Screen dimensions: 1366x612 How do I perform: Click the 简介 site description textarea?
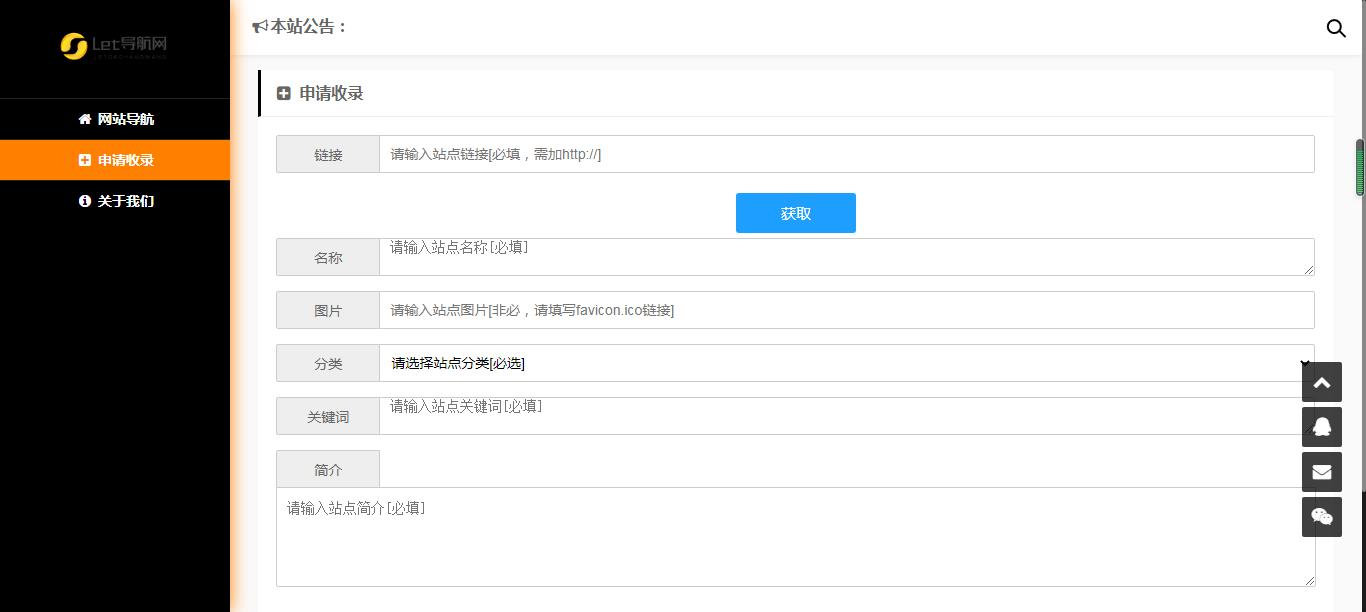[795, 537]
